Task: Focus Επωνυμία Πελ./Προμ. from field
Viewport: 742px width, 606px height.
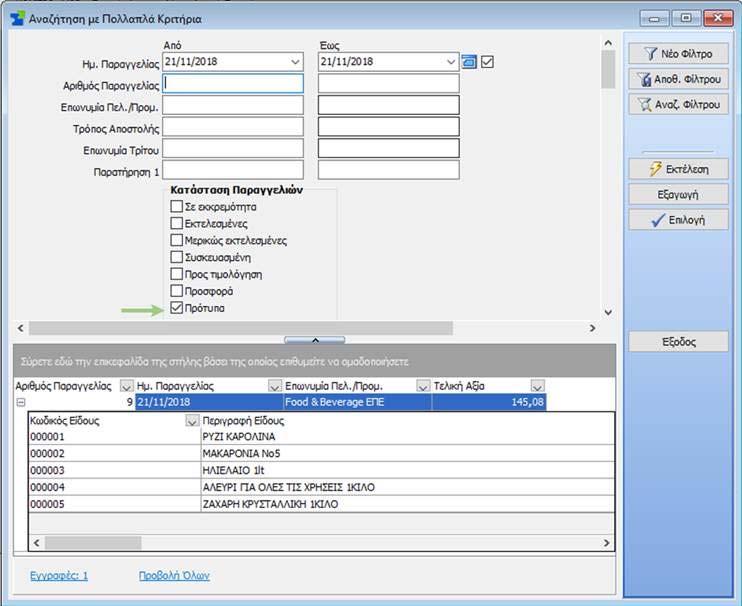Action: (233, 105)
